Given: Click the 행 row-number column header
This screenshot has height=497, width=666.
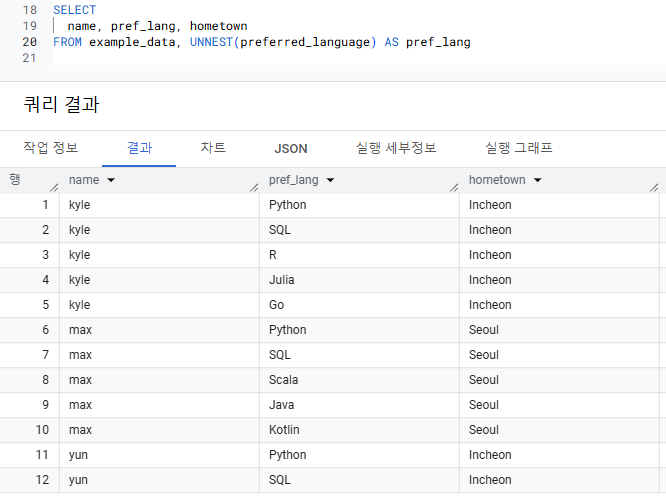Looking at the screenshot, I should (x=15, y=179).
